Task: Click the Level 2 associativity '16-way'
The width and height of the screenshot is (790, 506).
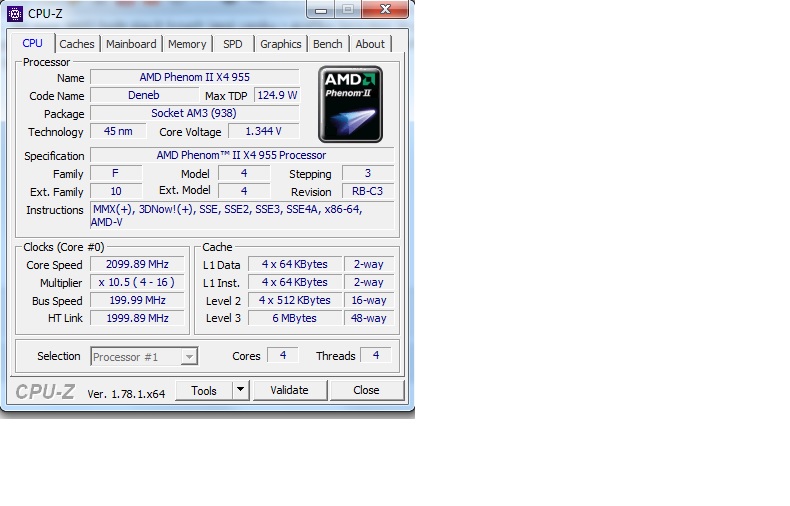Action: pyautogui.click(x=369, y=300)
